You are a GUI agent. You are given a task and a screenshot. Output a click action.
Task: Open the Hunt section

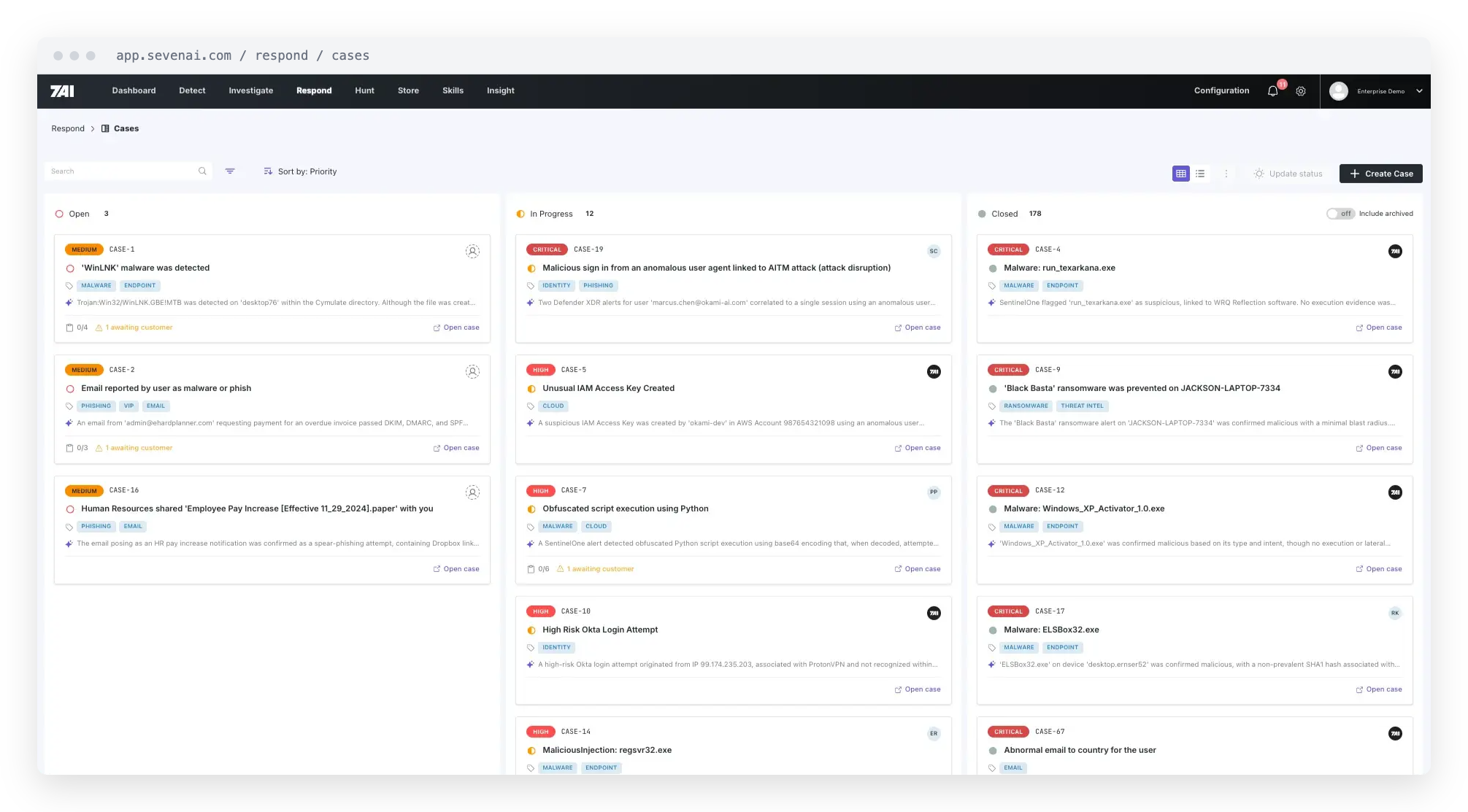click(364, 90)
